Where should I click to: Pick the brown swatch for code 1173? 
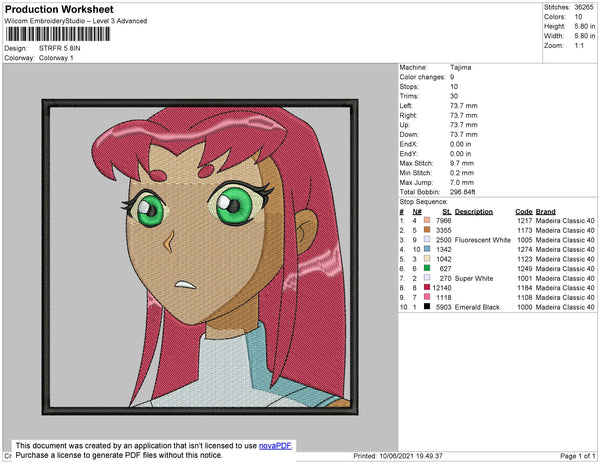point(427,230)
